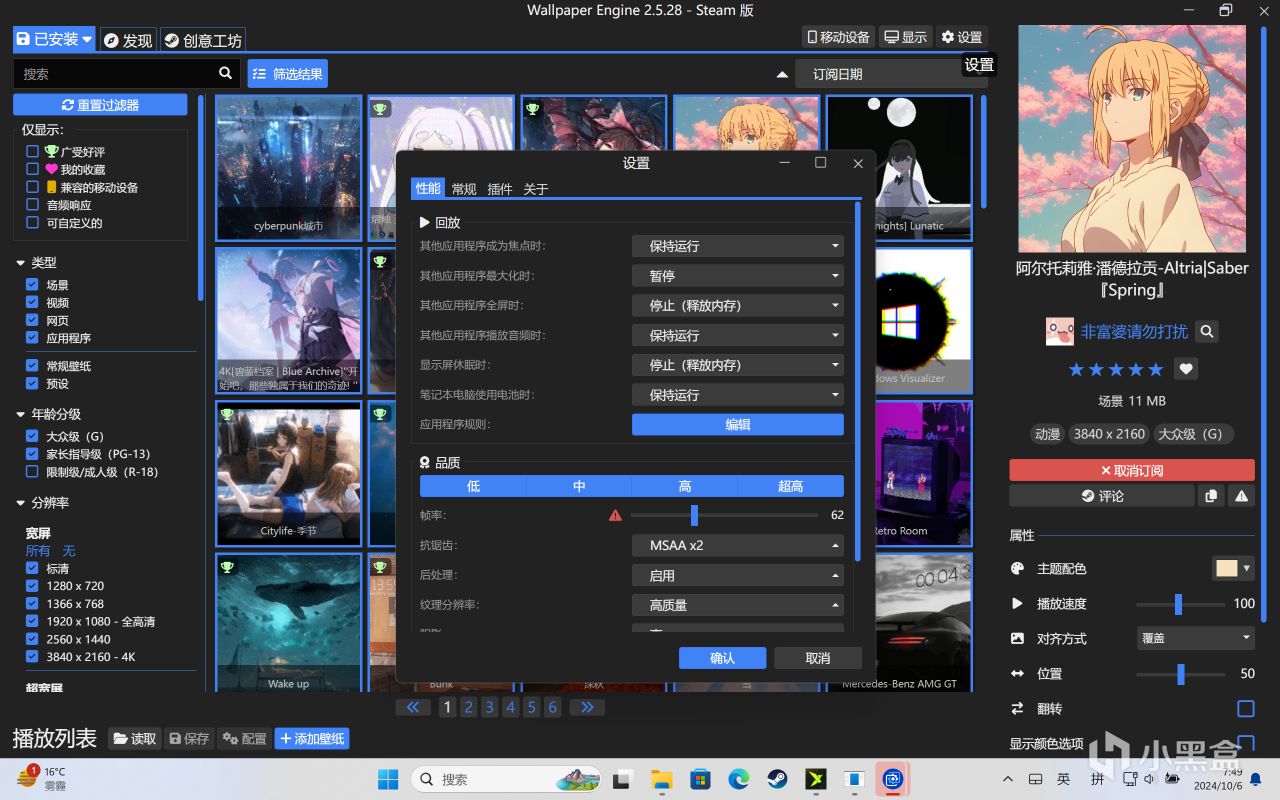This screenshot has width=1280, height=800.
Task: Go to next page double-arrow
Action: click(587, 707)
